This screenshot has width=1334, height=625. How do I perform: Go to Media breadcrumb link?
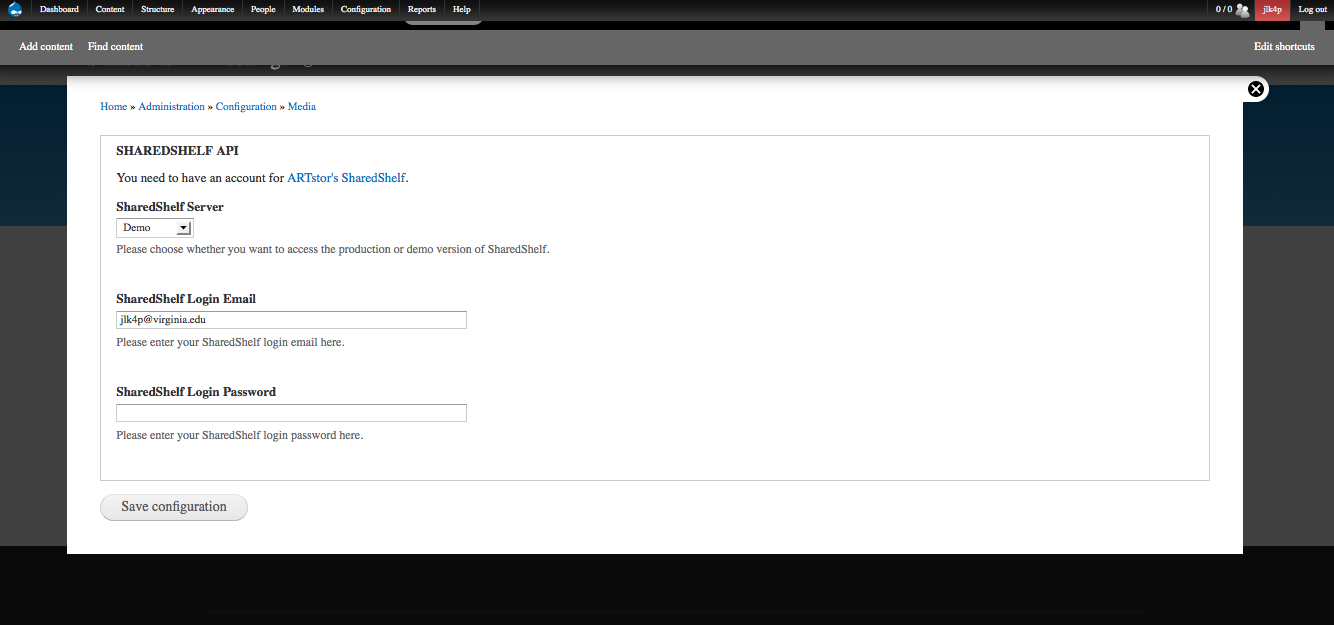[302, 106]
